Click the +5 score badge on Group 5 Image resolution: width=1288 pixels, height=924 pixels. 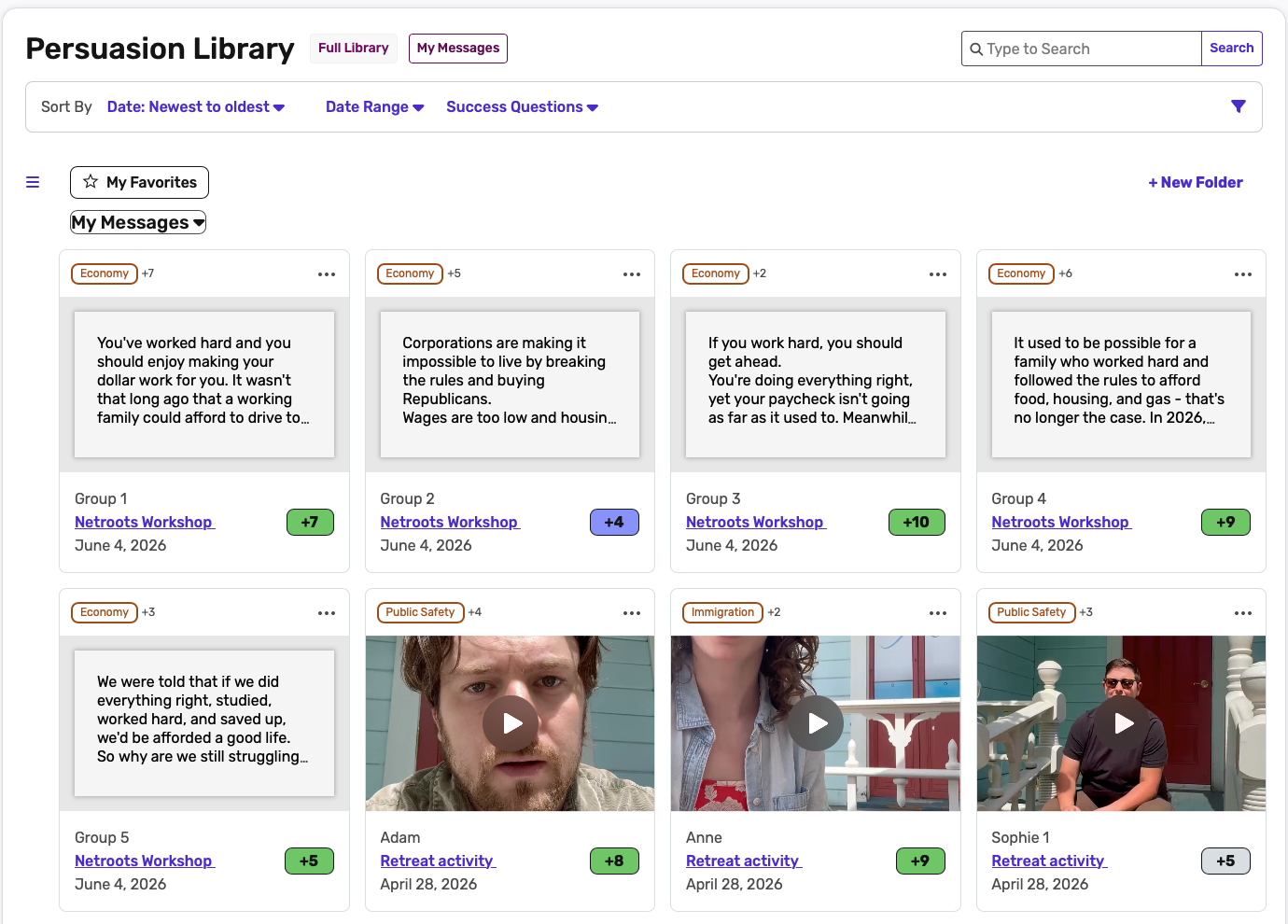click(x=309, y=861)
